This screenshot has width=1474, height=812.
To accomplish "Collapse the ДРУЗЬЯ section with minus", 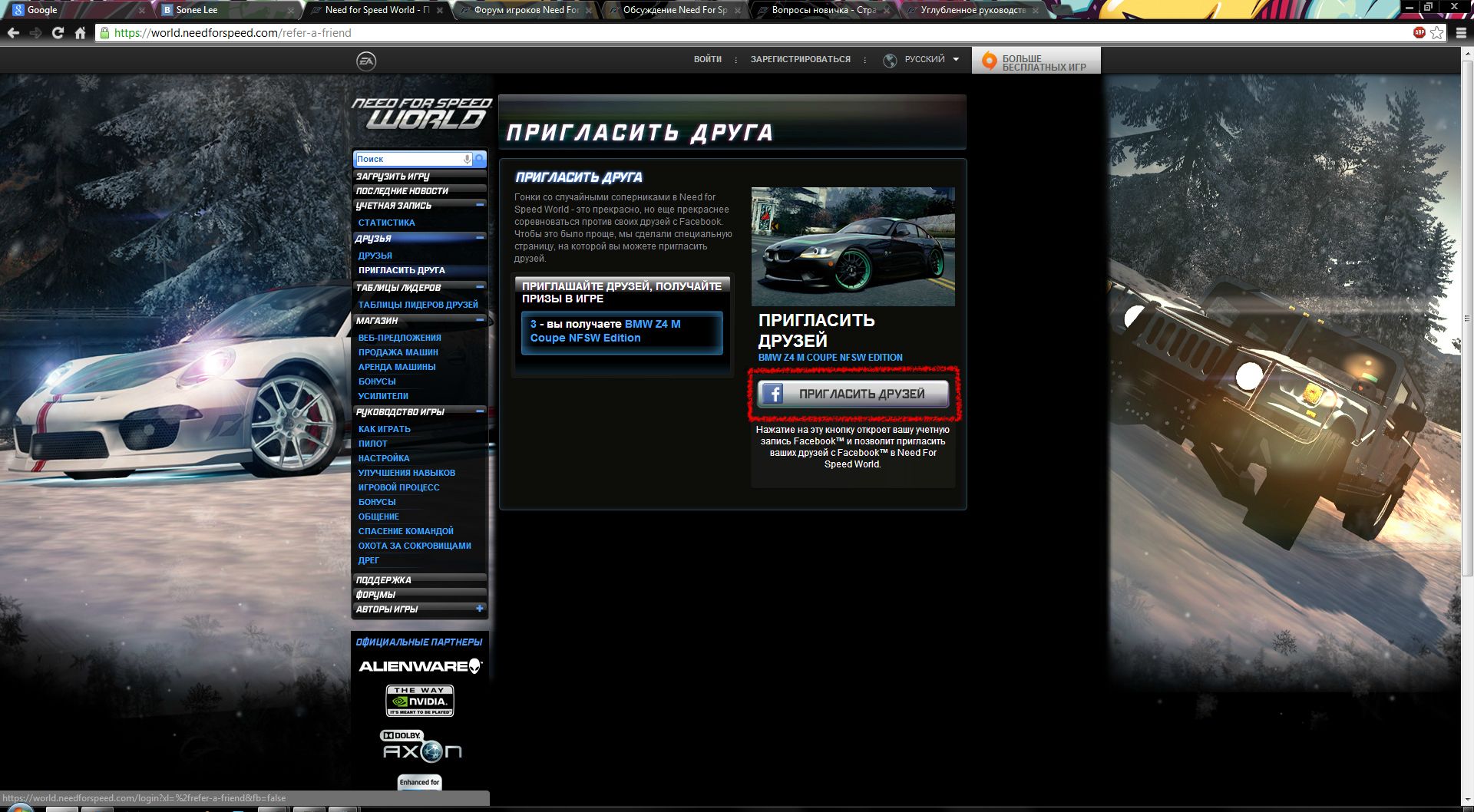I will click(480, 237).
